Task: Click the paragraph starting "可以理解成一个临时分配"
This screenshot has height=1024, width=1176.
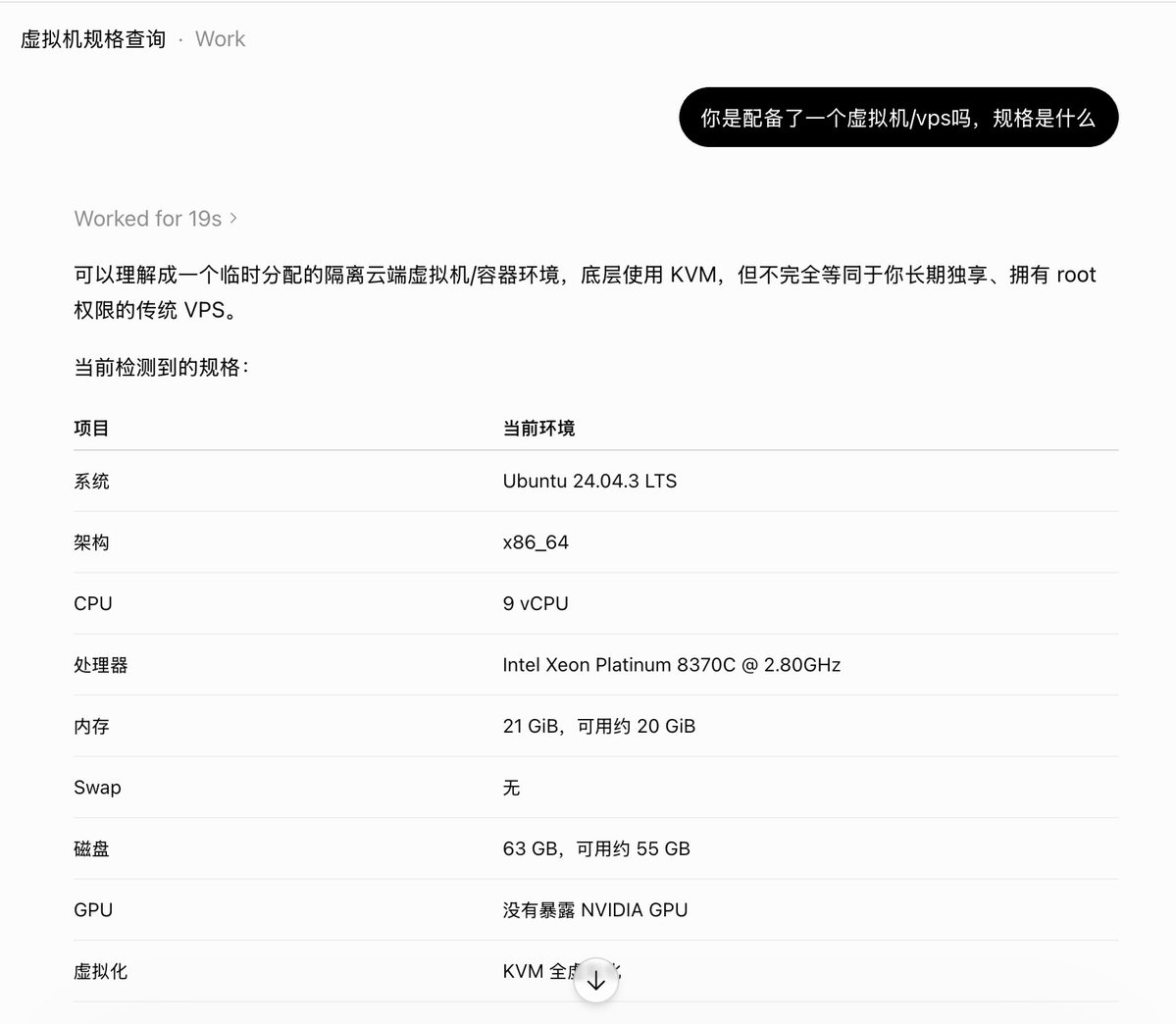Action: point(585,292)
